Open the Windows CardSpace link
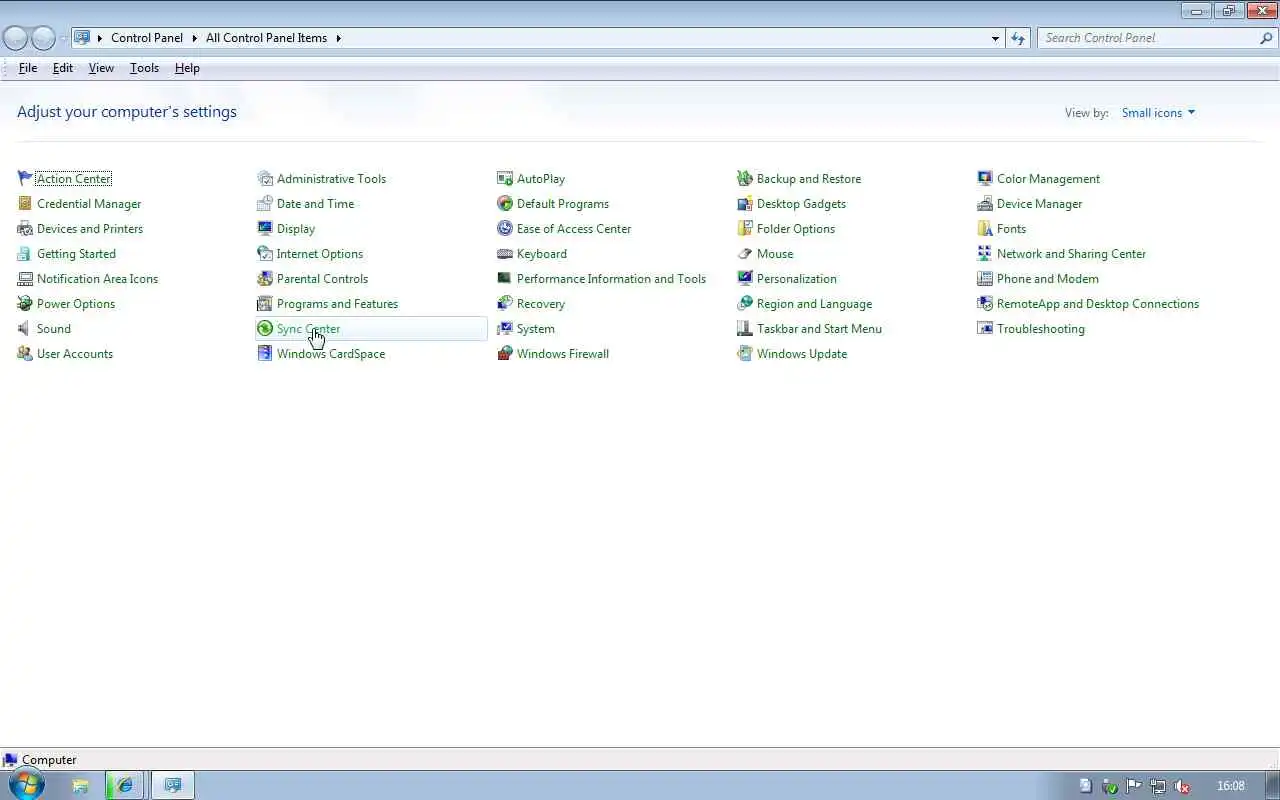The height and width of the screenshot is (800, 1280). (331, 354)
